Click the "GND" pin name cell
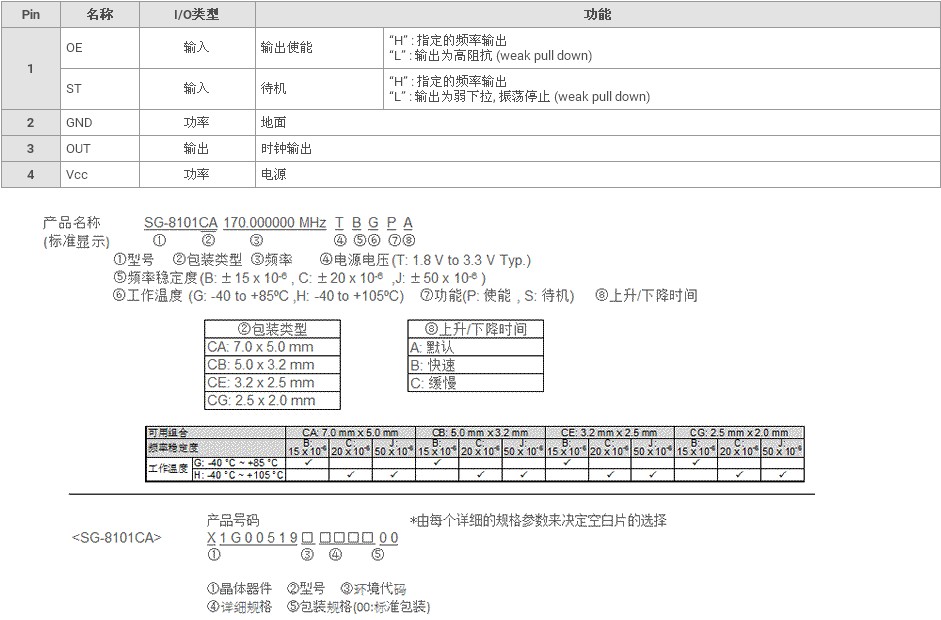The image size is (941, 620). (x=100, y=122)
